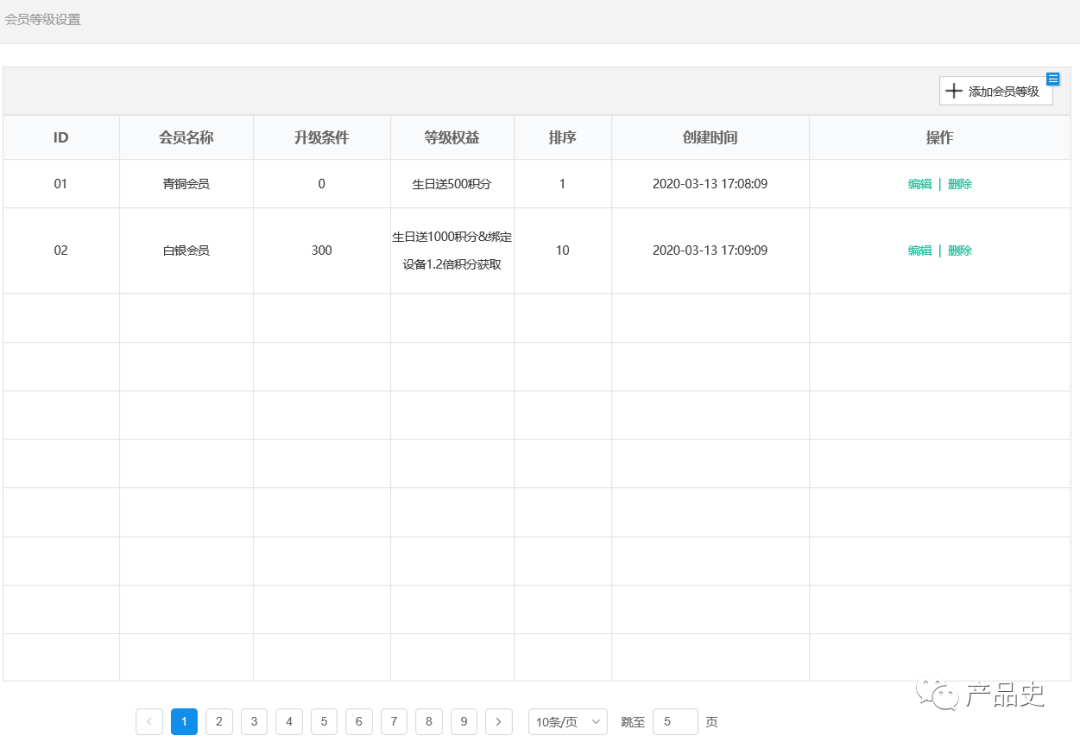
Task: Delete the 青铜会员 member level
Action: click(960, 184)
